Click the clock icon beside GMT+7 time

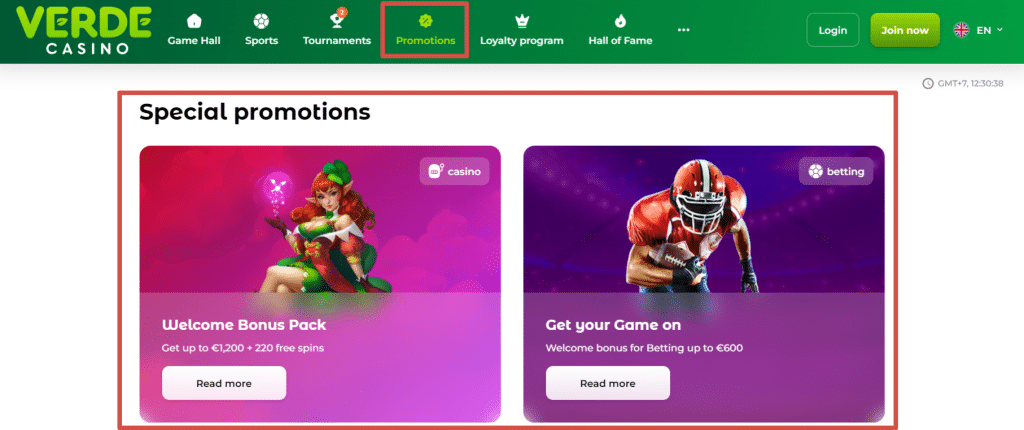click(x=927, y=84)
